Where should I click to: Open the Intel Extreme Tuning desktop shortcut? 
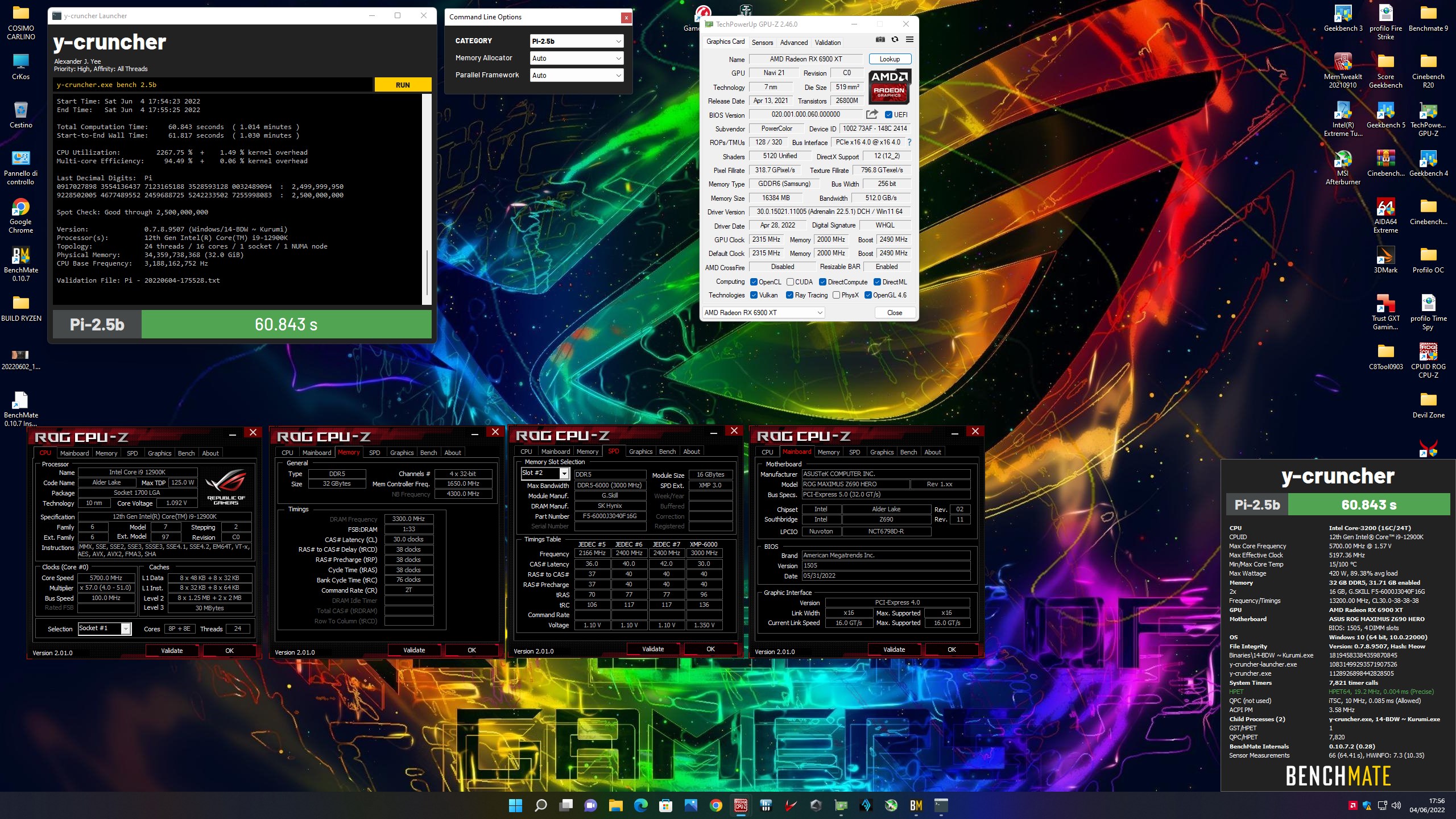click(x=1343, y=119)
